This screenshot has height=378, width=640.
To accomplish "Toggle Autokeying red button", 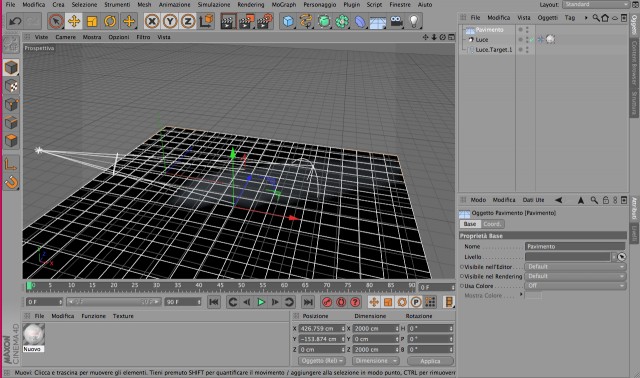I will pos(341,302).
